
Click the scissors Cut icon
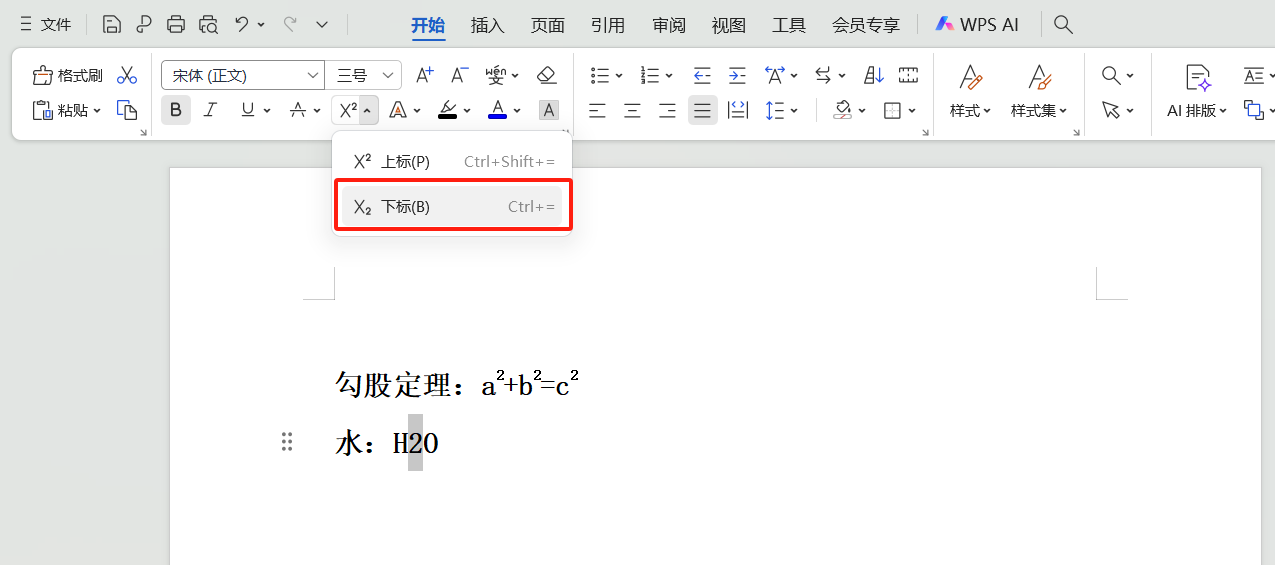coord(127,76)
